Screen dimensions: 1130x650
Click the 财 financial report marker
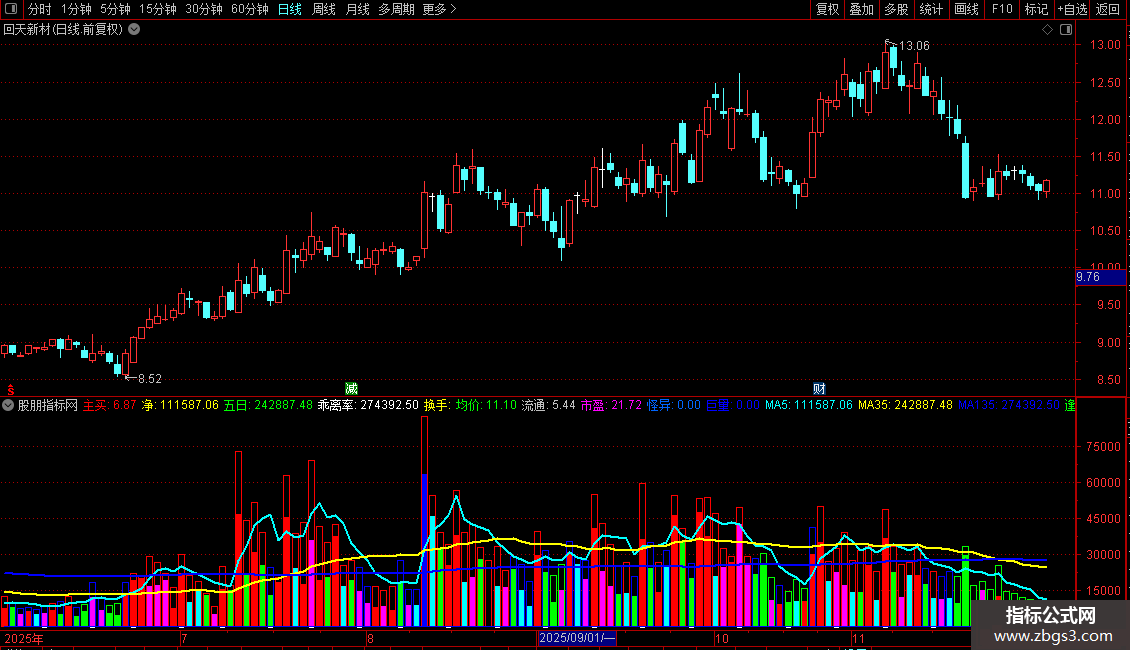pos(819,388)
